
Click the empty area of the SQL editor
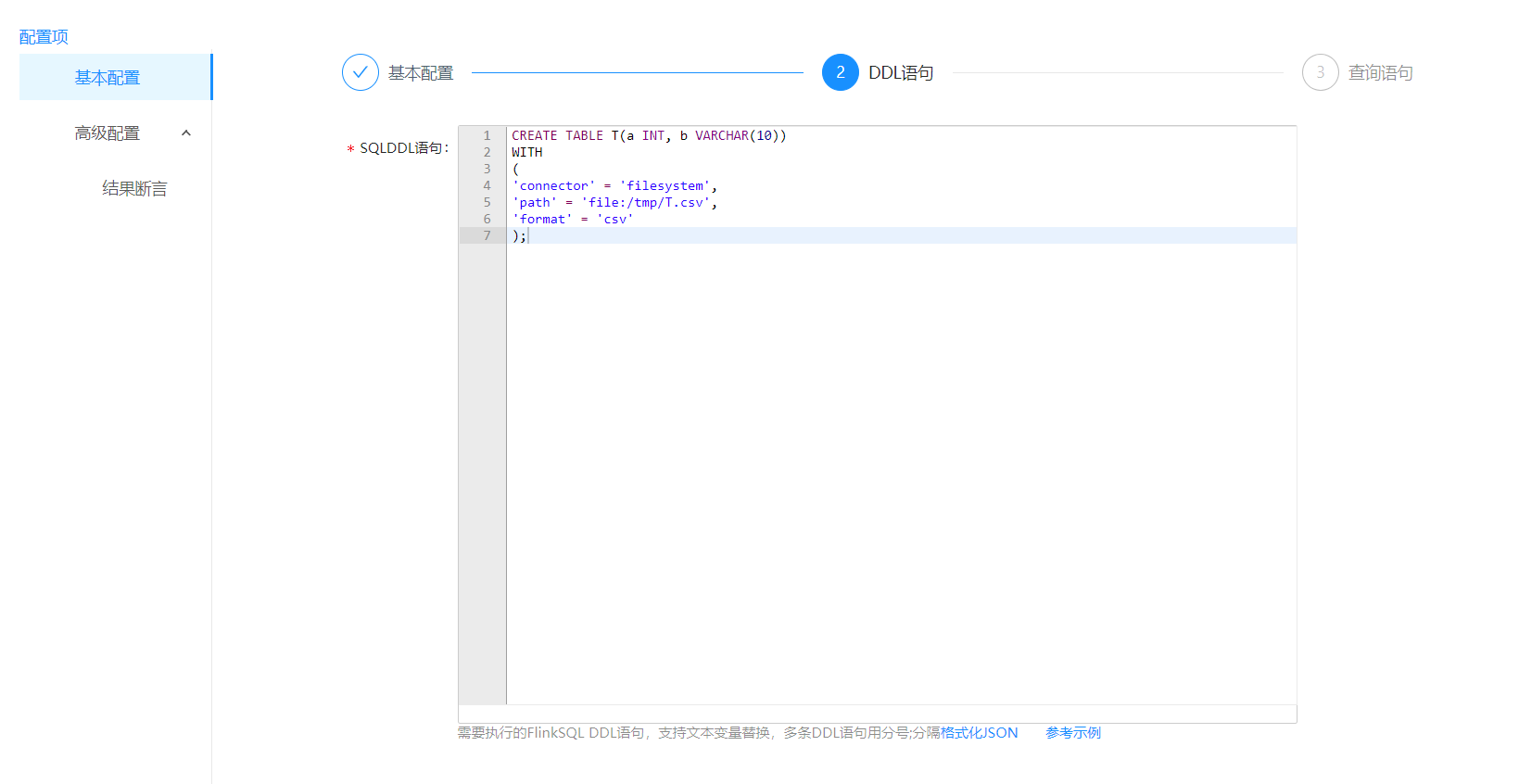pos(899,463)
